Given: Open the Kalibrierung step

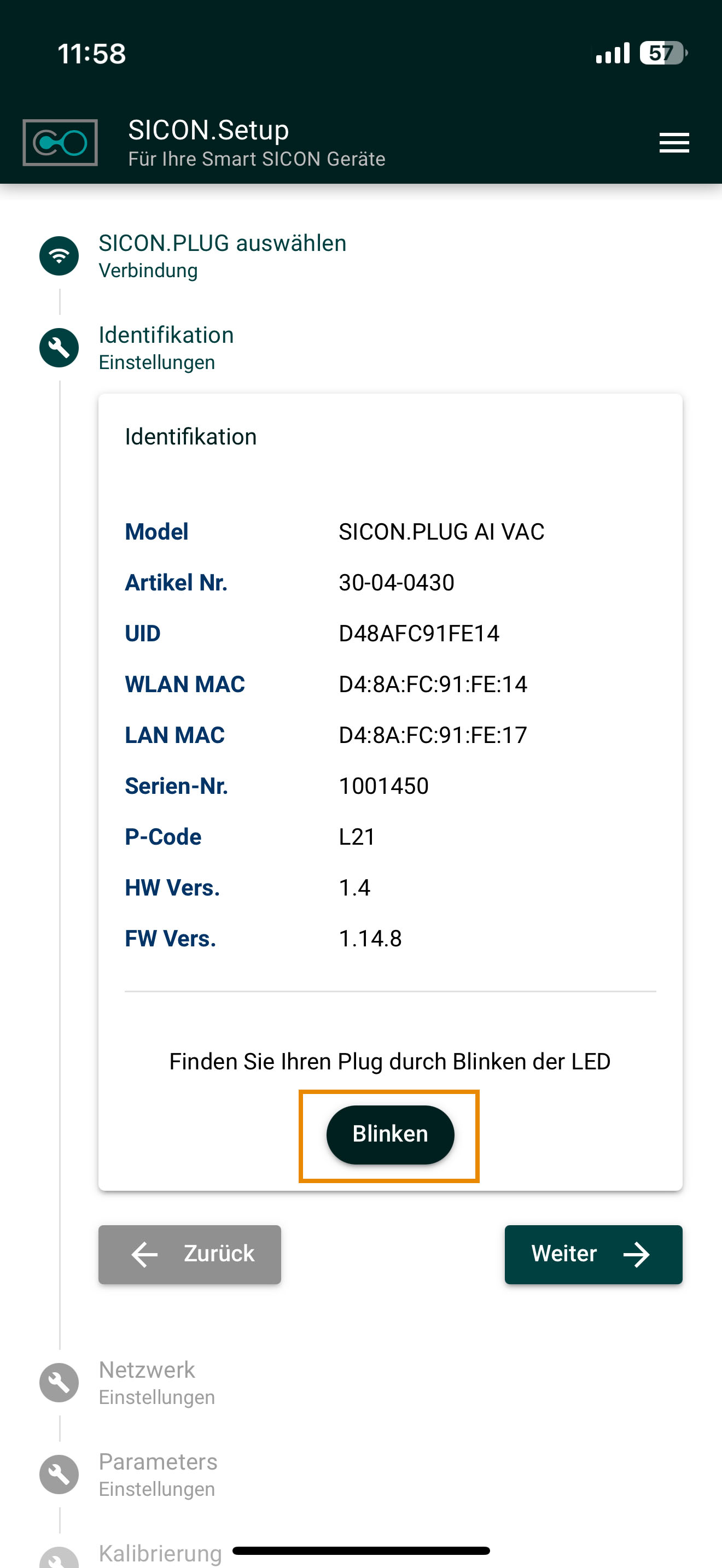Looking at the screenshot, I should [x=160, y=1553].
